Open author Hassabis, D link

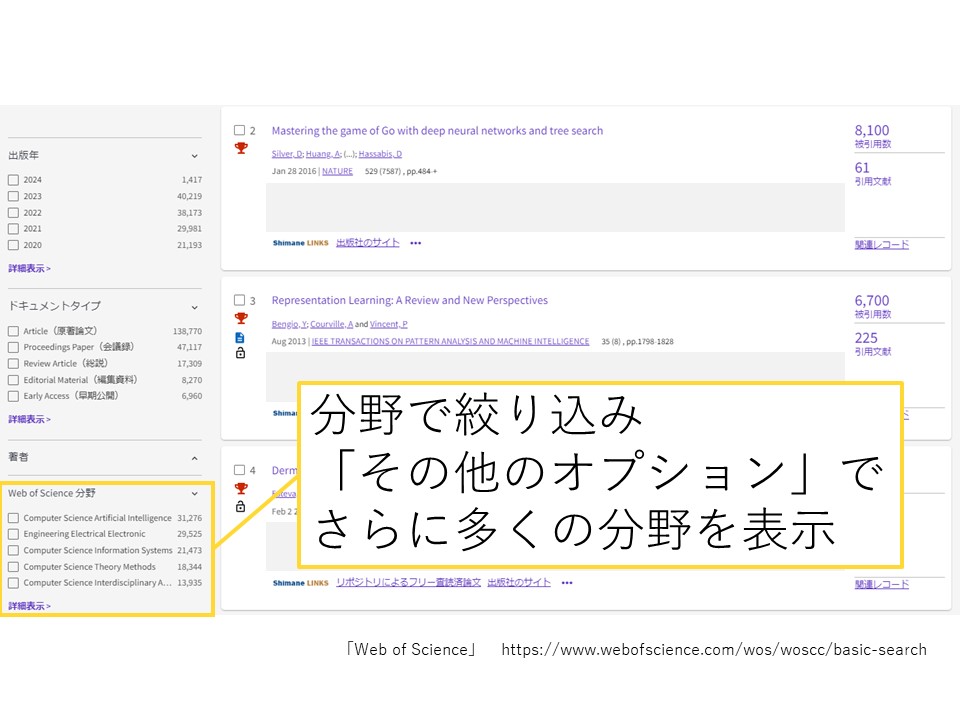[380, 154]
